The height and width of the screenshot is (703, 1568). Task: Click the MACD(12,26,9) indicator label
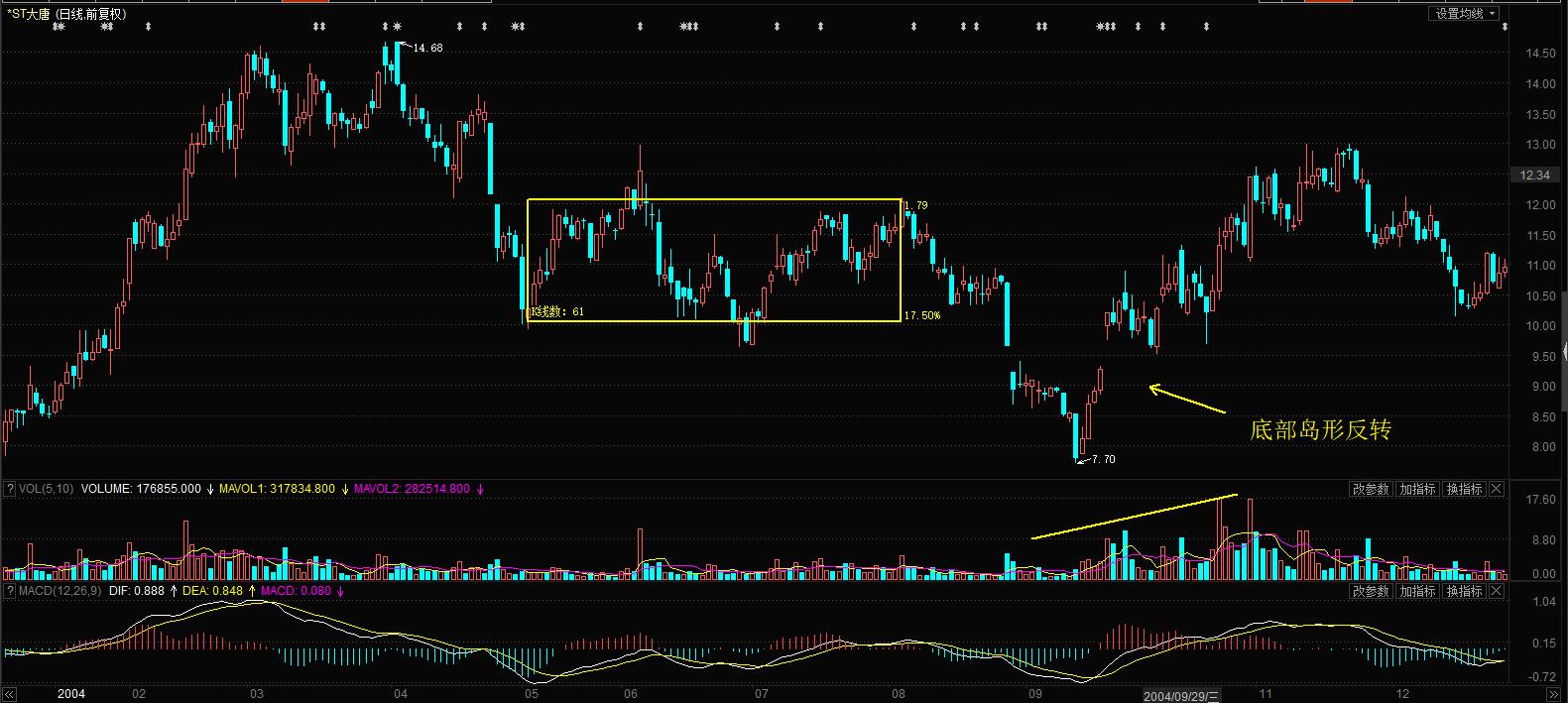click(x=60, y=591)
